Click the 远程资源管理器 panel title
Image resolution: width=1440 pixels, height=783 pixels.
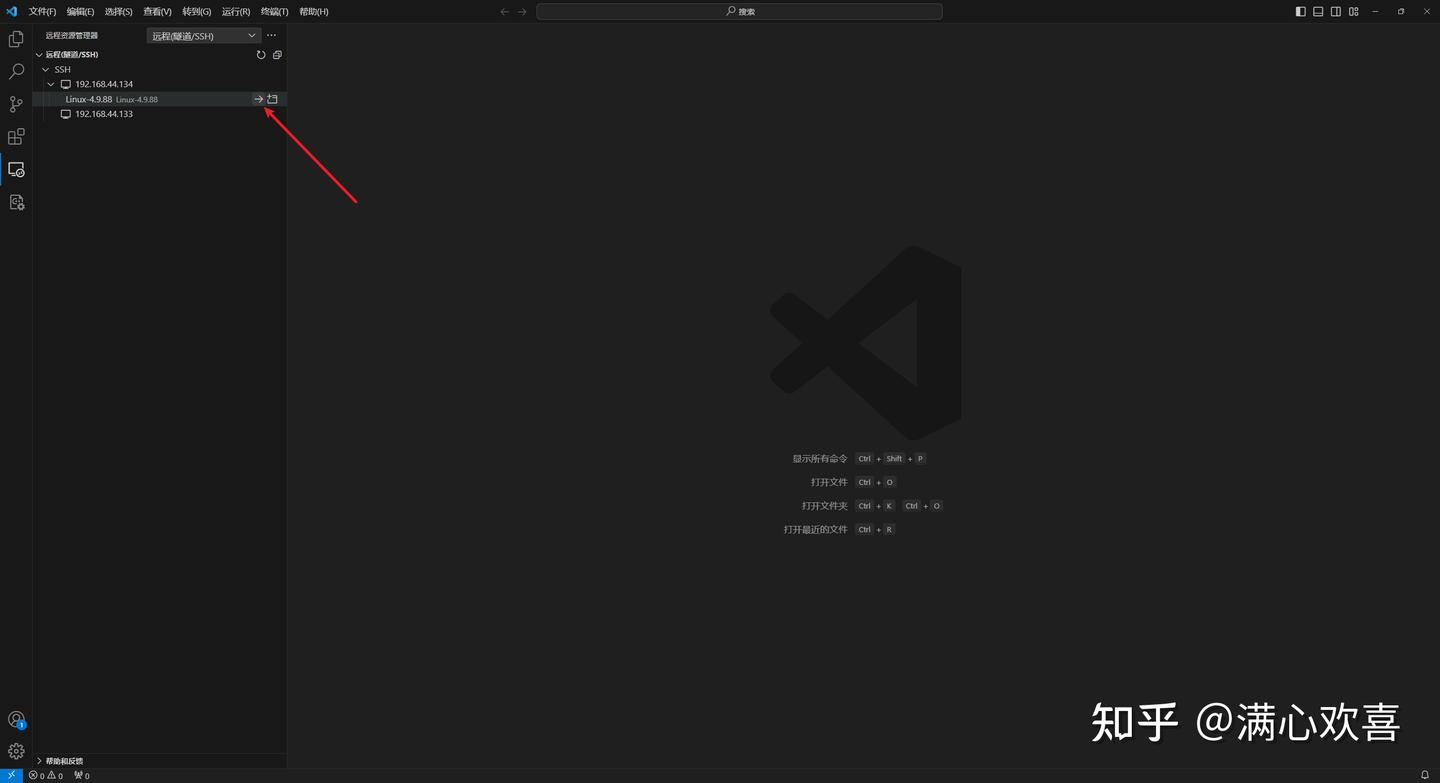tap(72, 35)
